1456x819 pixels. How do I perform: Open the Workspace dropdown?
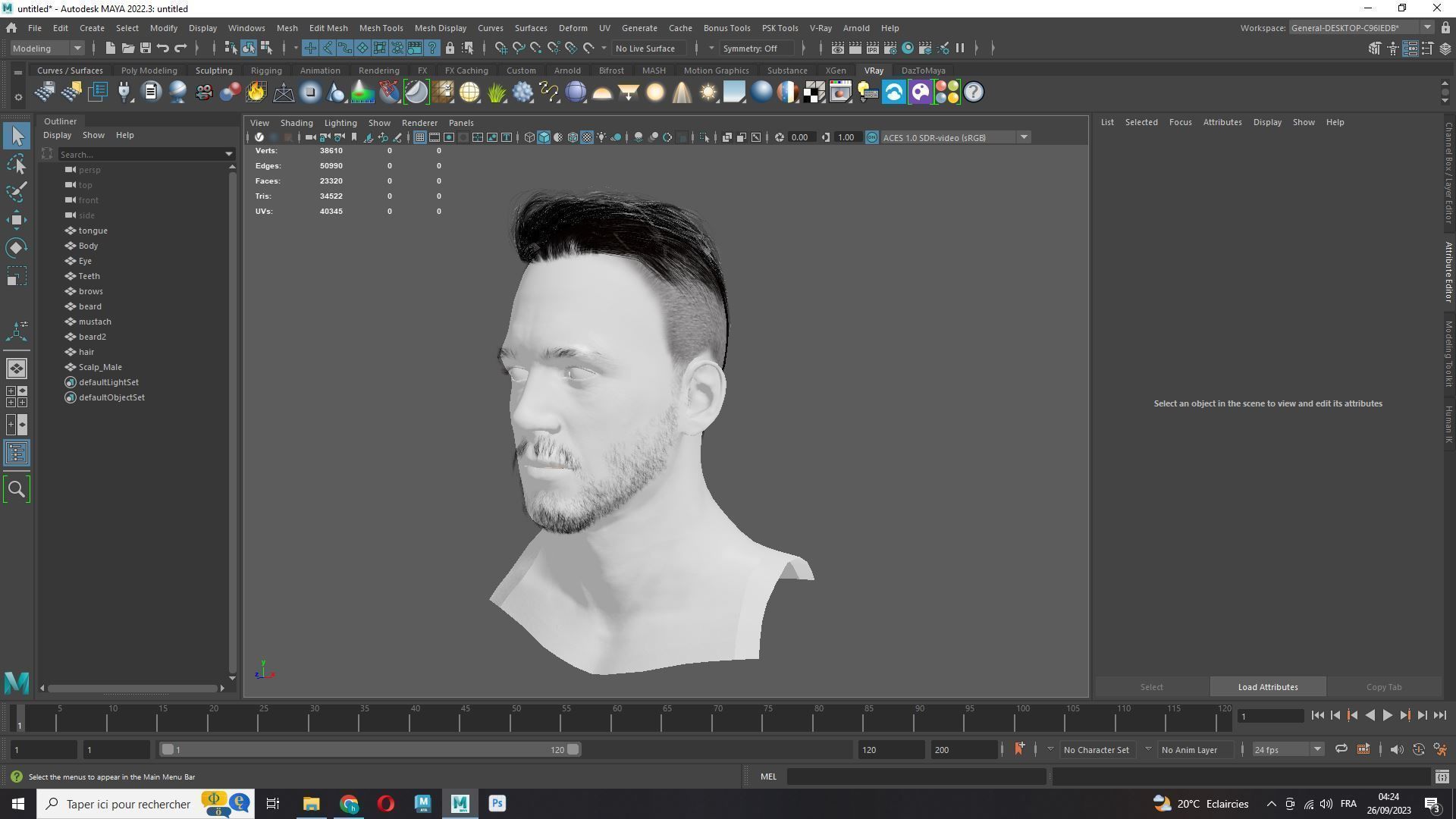(x=1361, y=28)
